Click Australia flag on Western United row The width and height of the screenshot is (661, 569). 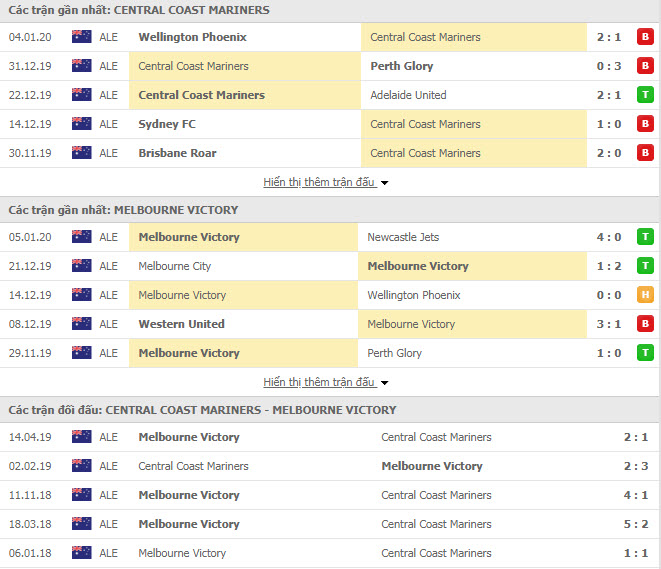click(x=81, y=324)
